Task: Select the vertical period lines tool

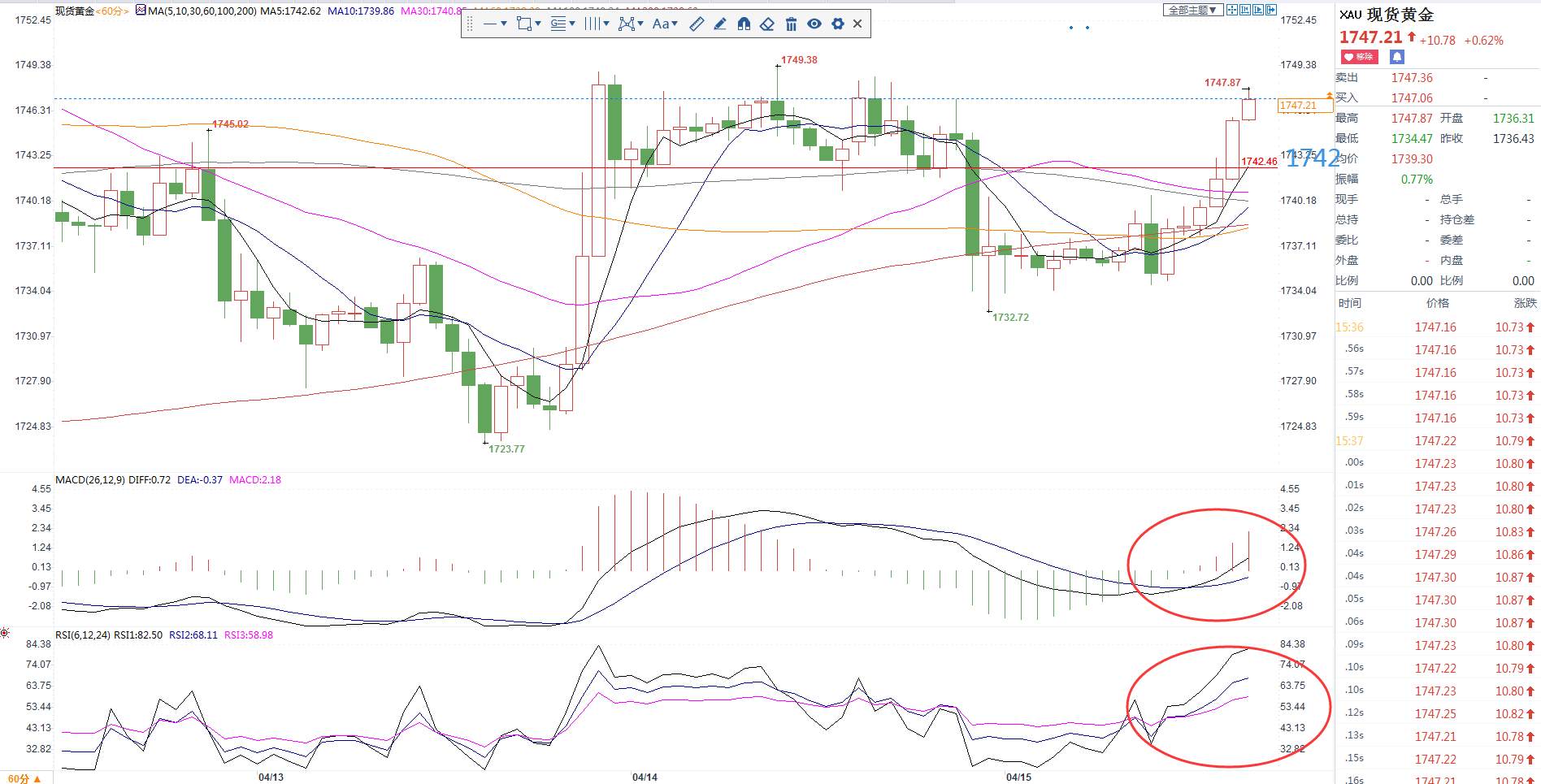Action: click(593, 24)
